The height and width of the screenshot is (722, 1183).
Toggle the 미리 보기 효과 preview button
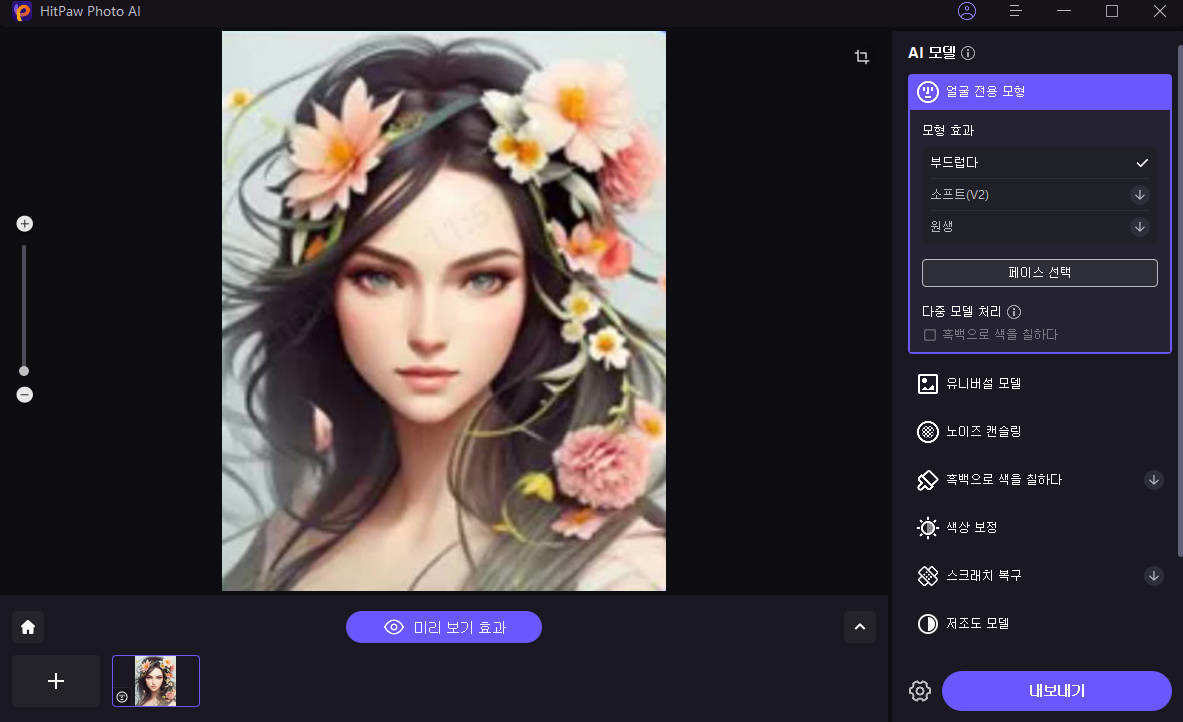(x=444, y=627)
